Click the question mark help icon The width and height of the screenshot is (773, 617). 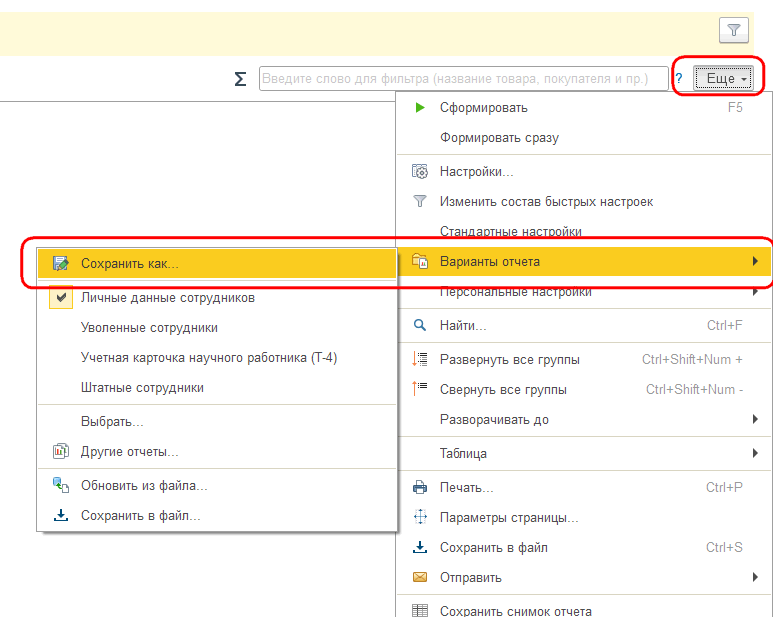678,79
